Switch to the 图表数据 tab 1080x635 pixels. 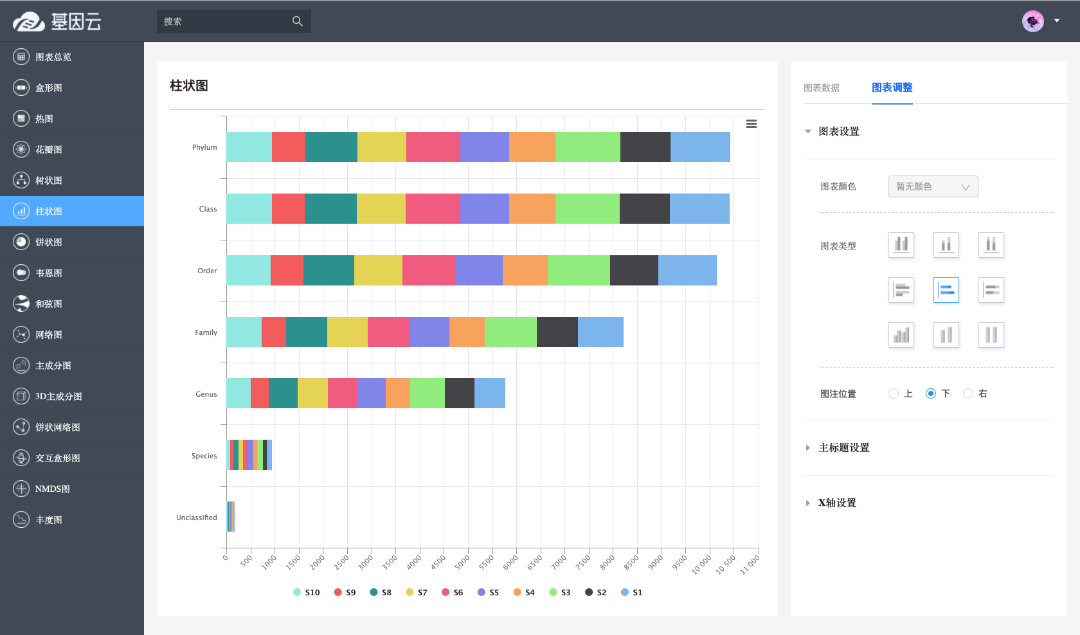pos(821,88)
